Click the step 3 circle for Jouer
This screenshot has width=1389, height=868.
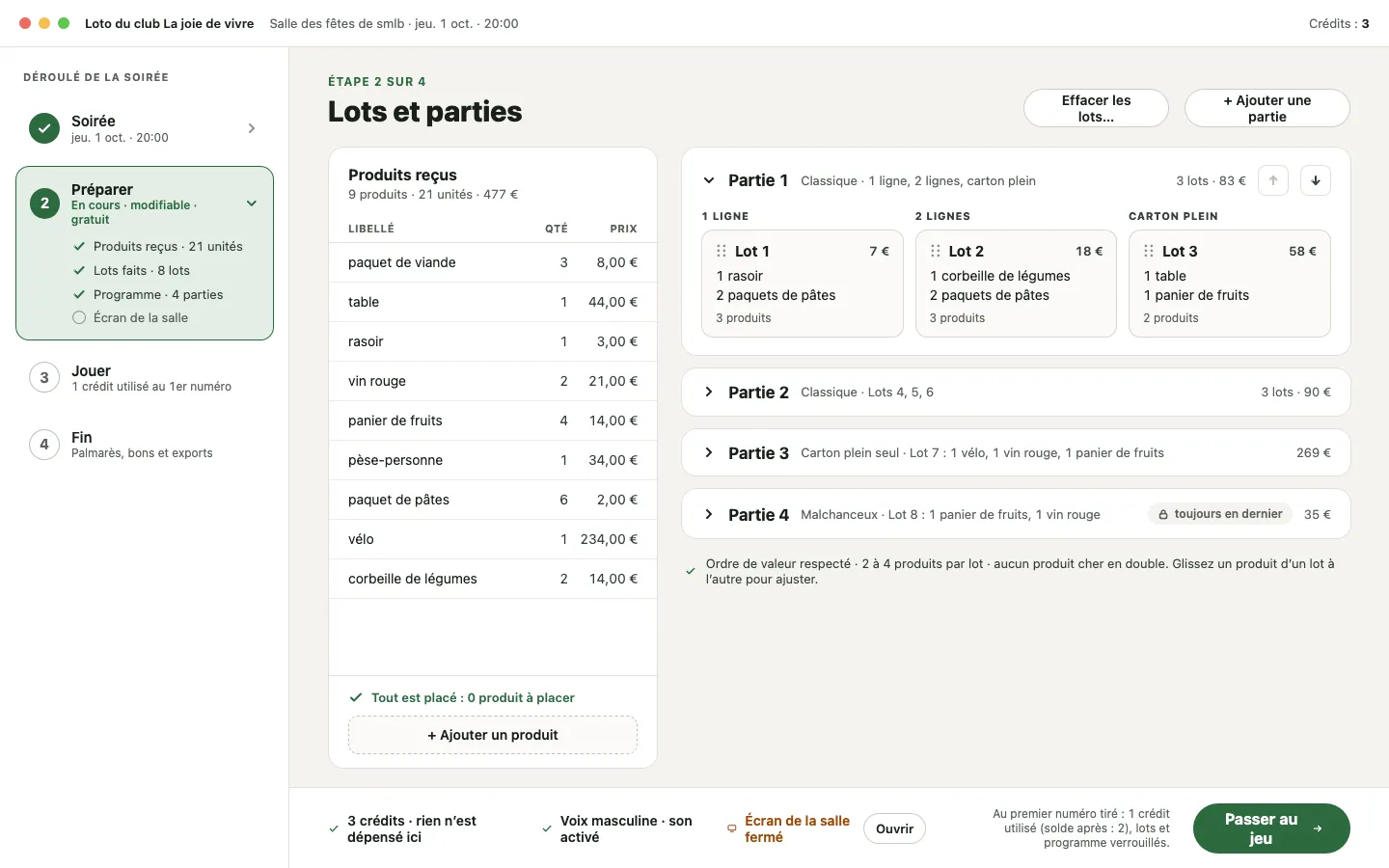pos(44,378)
